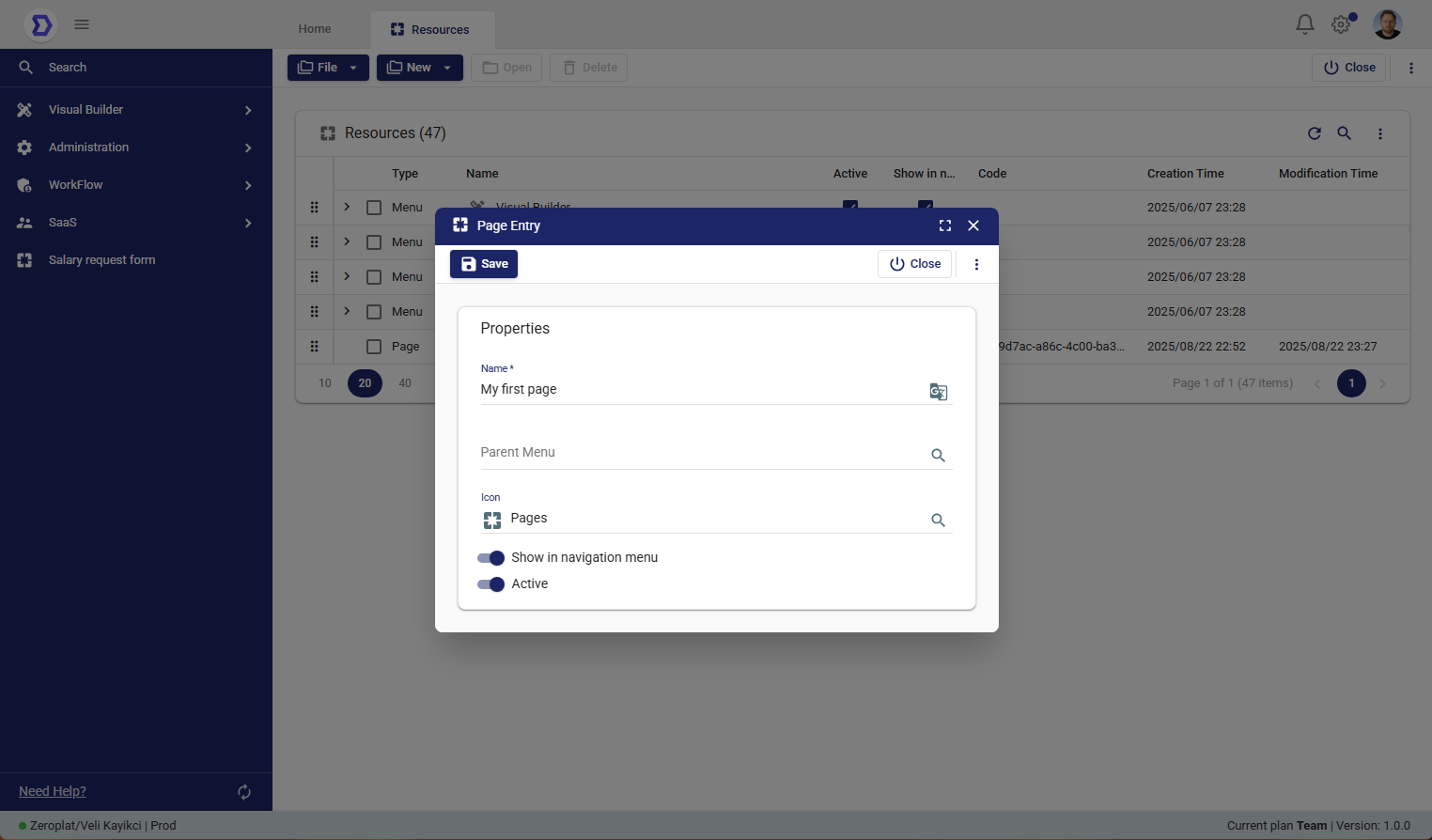Disable Show in navigation menu switch
The width and height of the screenshot is (1432, 840).
[x=490, y=558]
